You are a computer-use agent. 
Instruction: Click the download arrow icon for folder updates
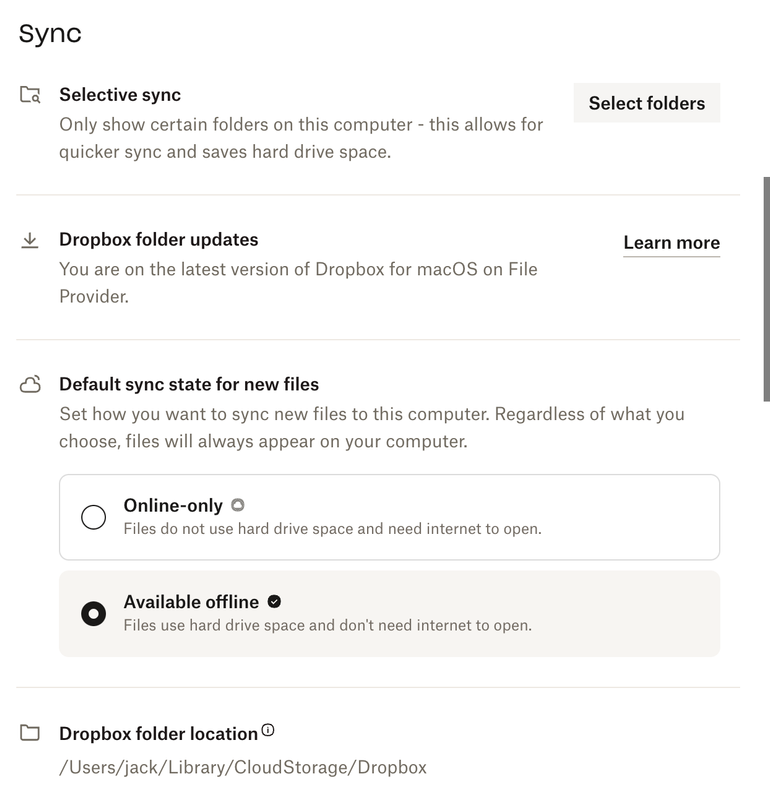click(x=30, y=240)
